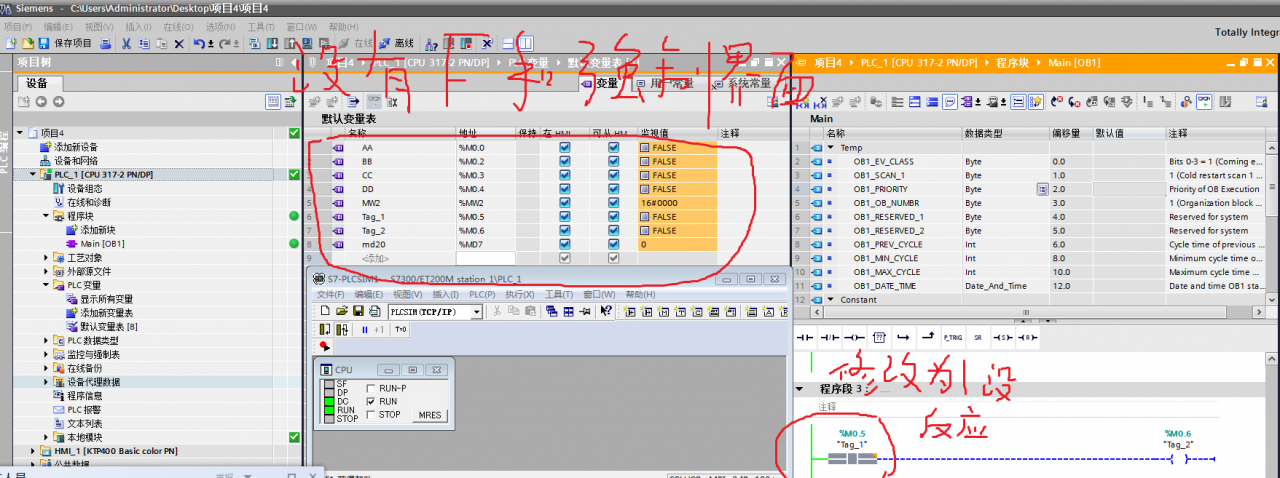Click the monitor value FALSE for tag AA

pyautogui.click(x=677, y=147)
